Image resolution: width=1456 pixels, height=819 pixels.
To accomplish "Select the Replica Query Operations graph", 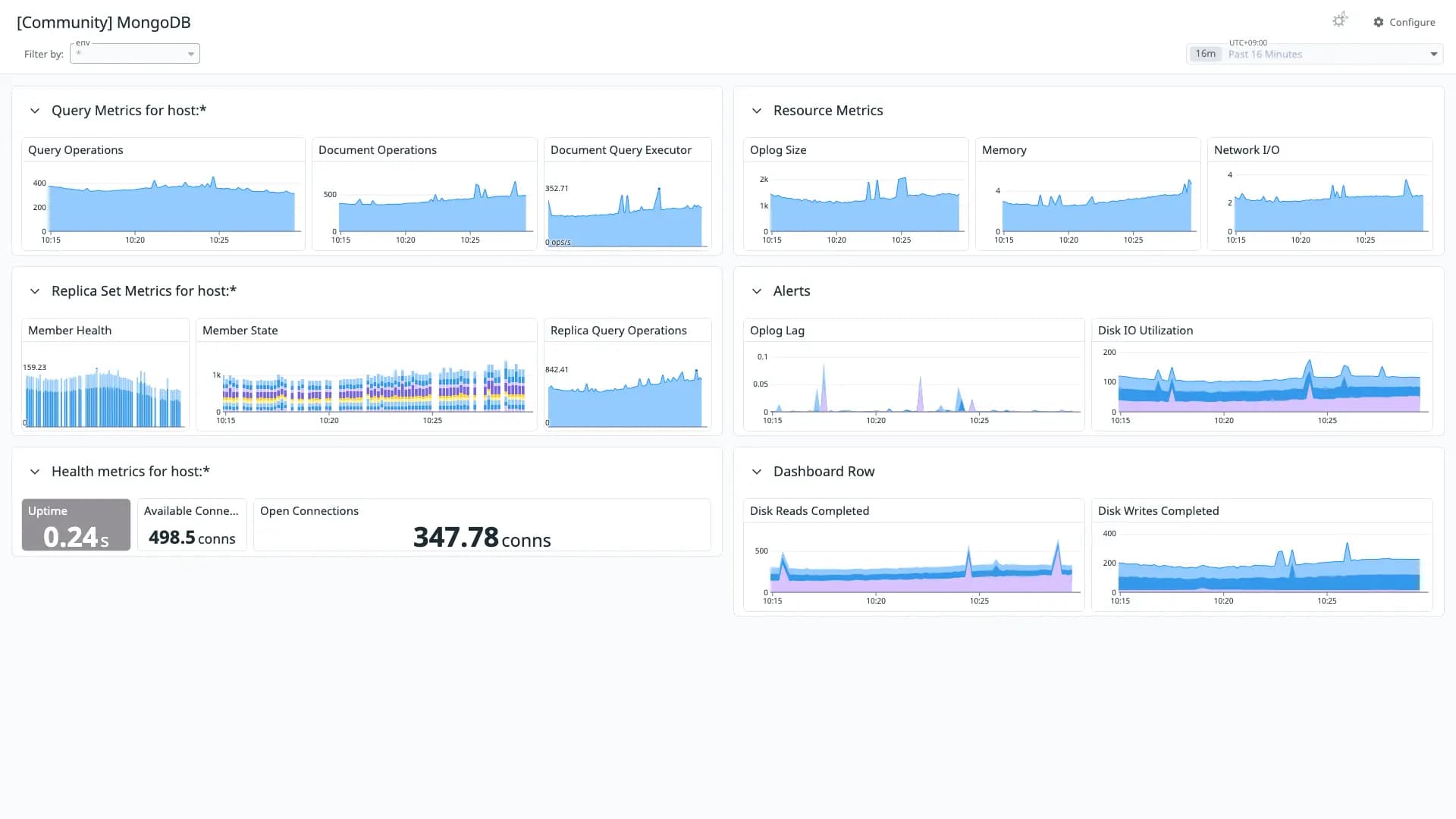I will [628, 386].
